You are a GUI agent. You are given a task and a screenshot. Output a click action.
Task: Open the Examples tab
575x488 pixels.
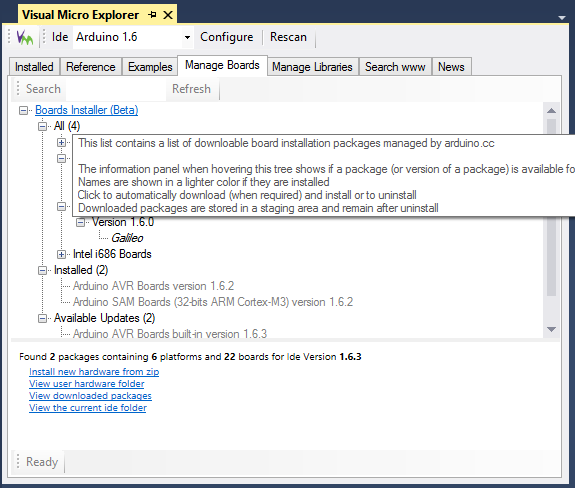pos(150,67)
